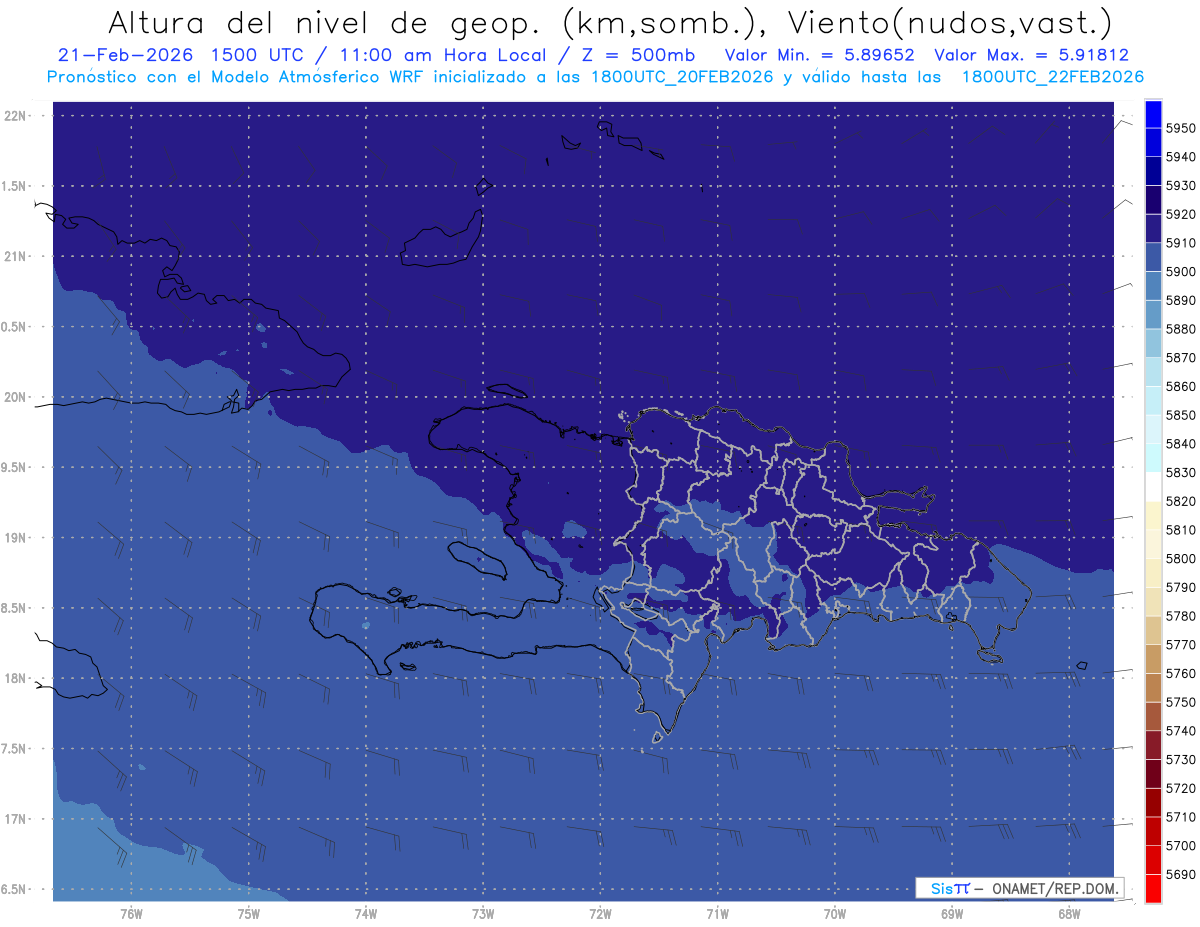
Task: Click the SisTT ONAMET/REP.DOM. logo box
Action: 1019,888
